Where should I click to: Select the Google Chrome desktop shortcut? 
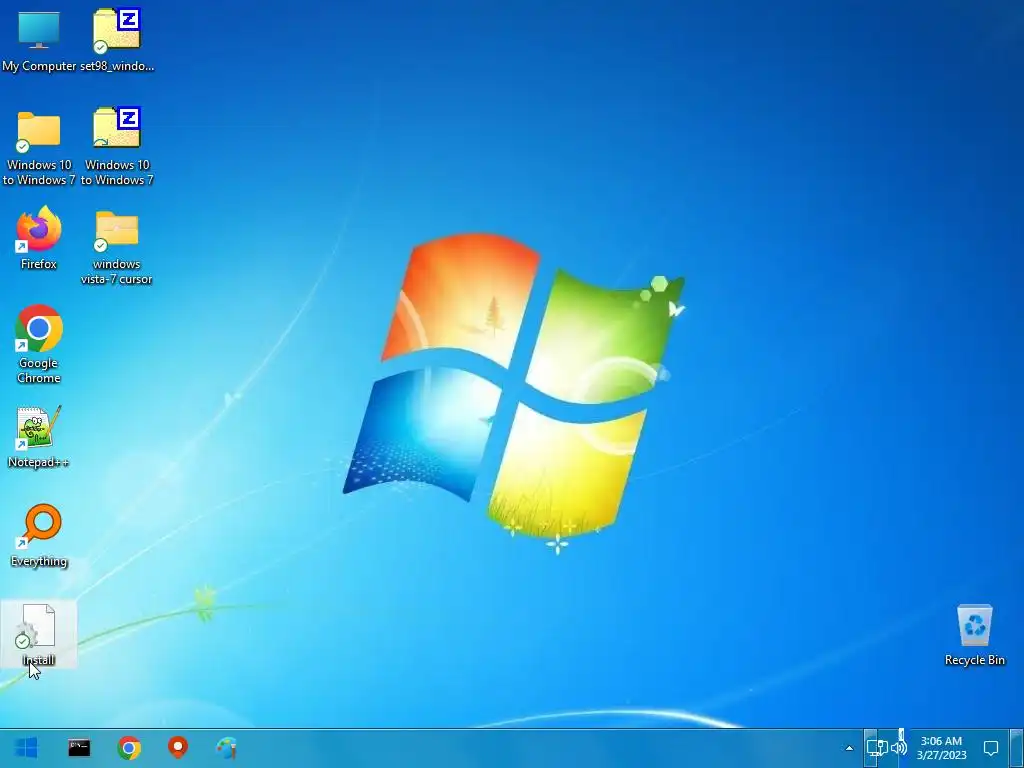click(x=39, y=345)
